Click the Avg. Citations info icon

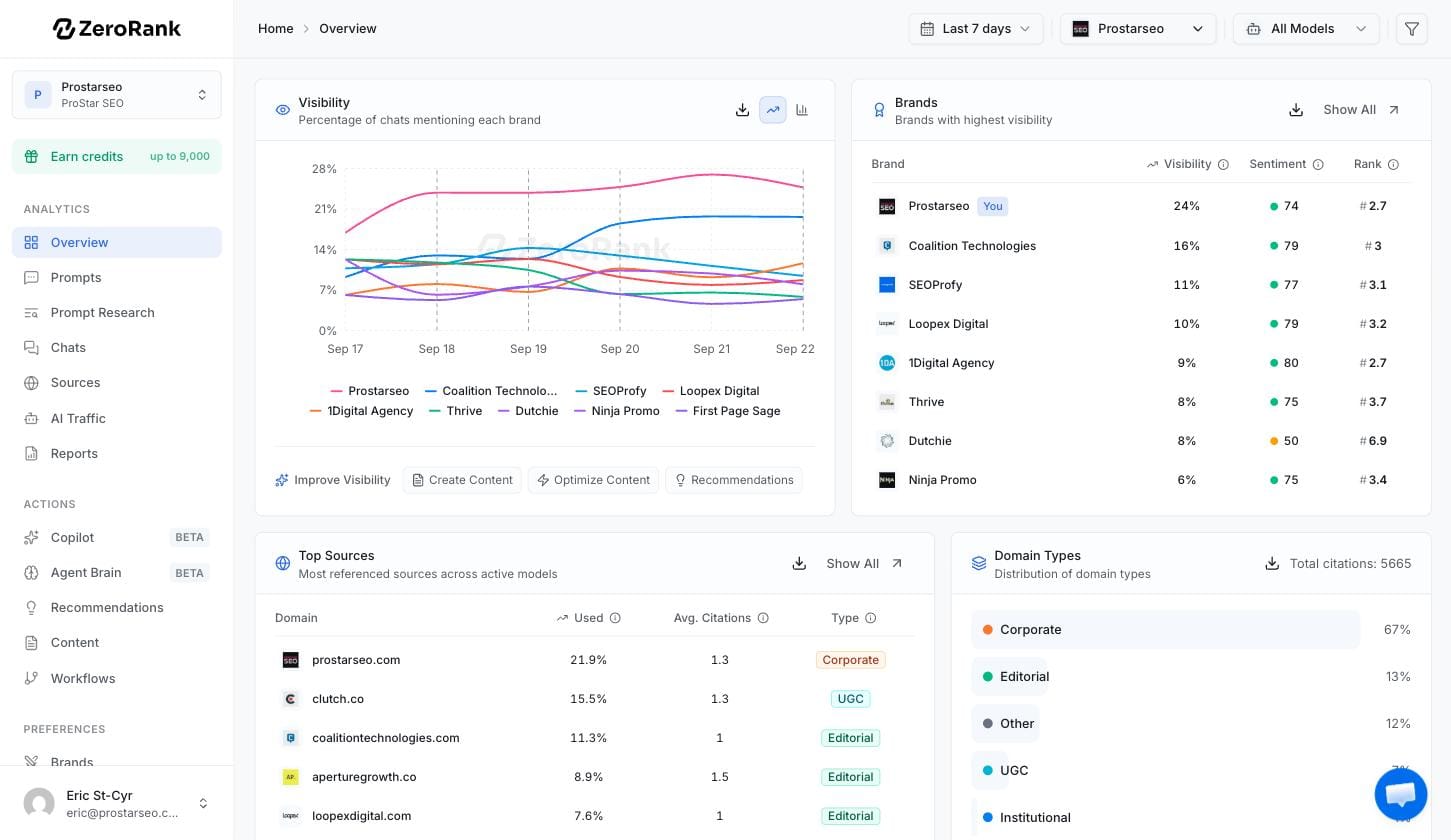pyautogui.click(x=763, y=618)
